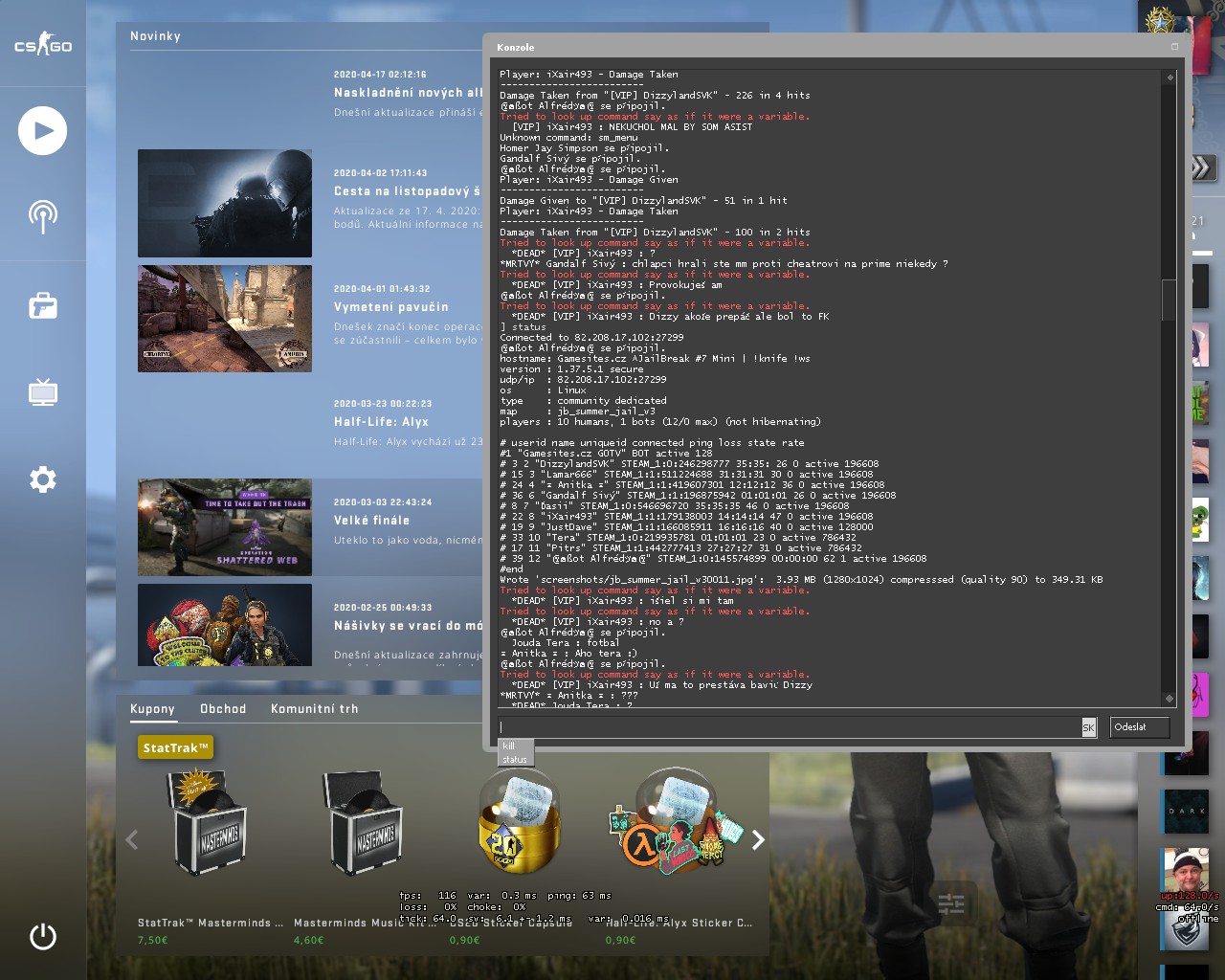Pick the 'status' autocomplete suggestion
1225x980 pixels.
click(x=515, y=760)
